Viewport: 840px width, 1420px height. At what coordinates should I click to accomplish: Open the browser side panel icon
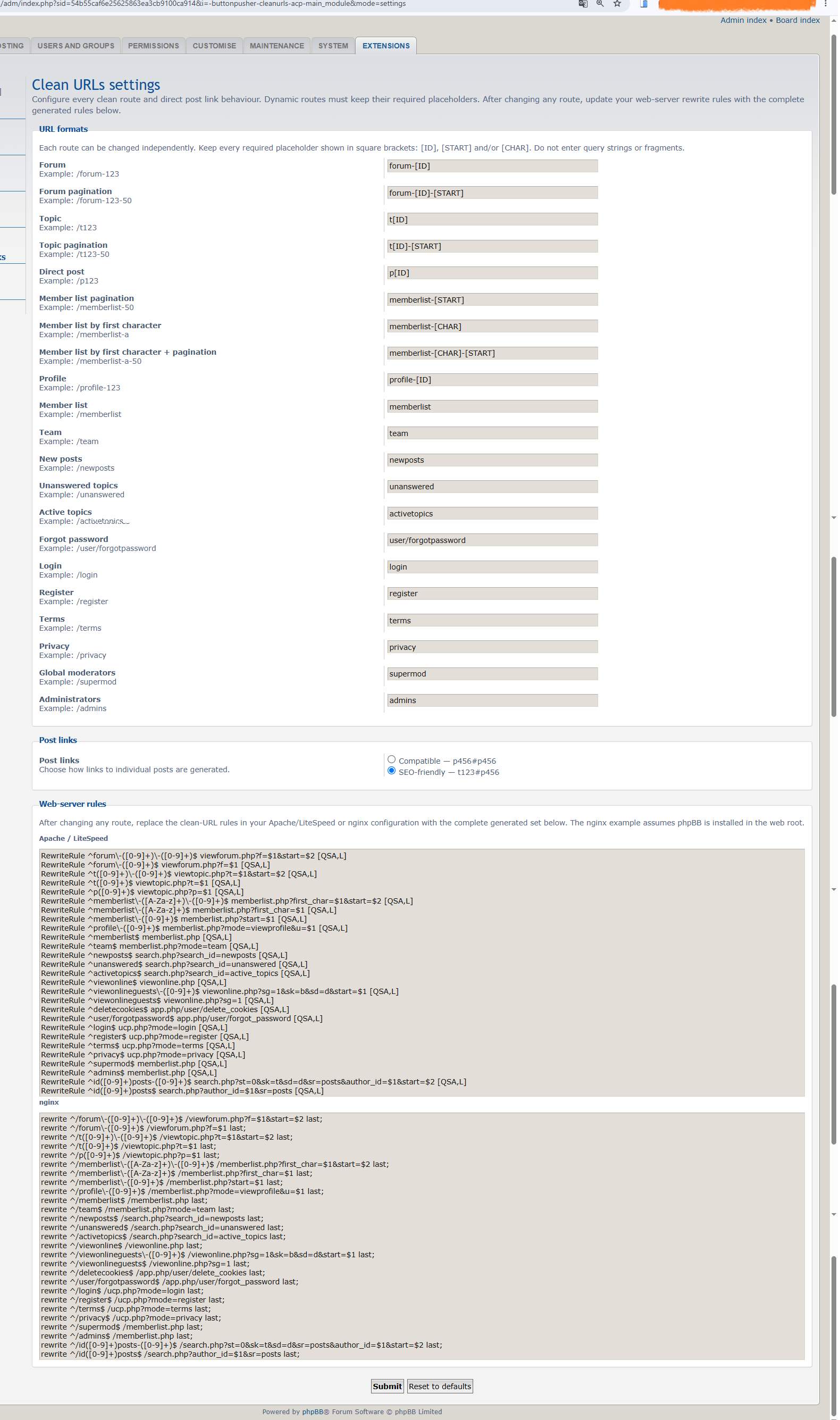point(644,4)
